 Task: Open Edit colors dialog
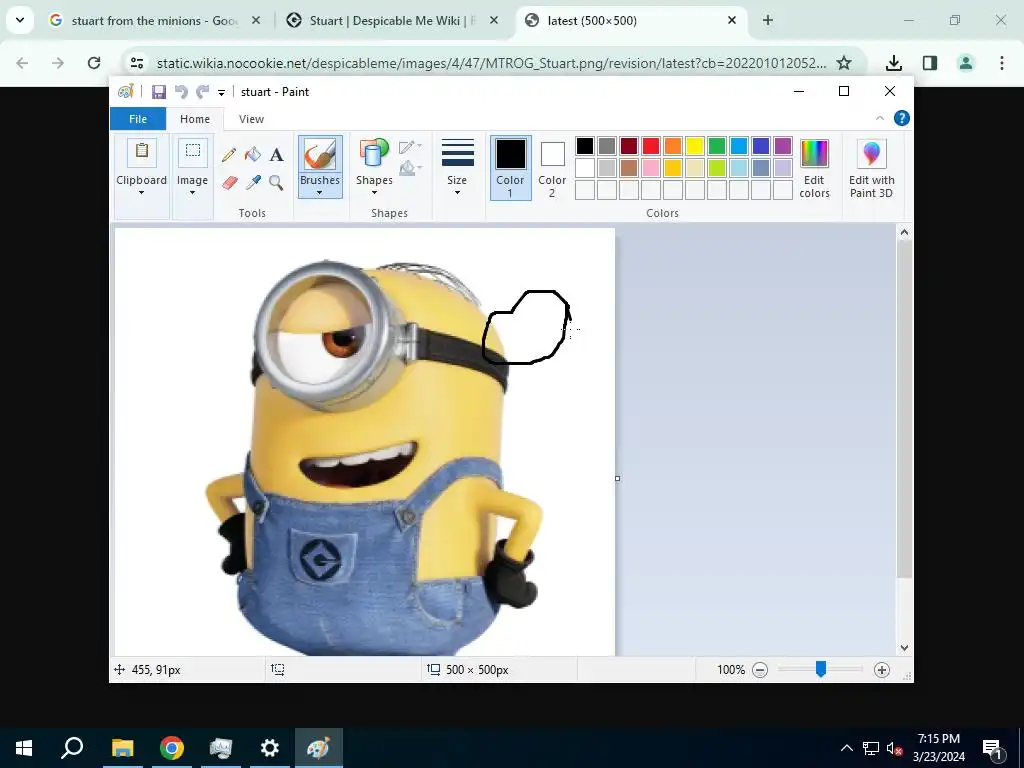tap(814, 168)
